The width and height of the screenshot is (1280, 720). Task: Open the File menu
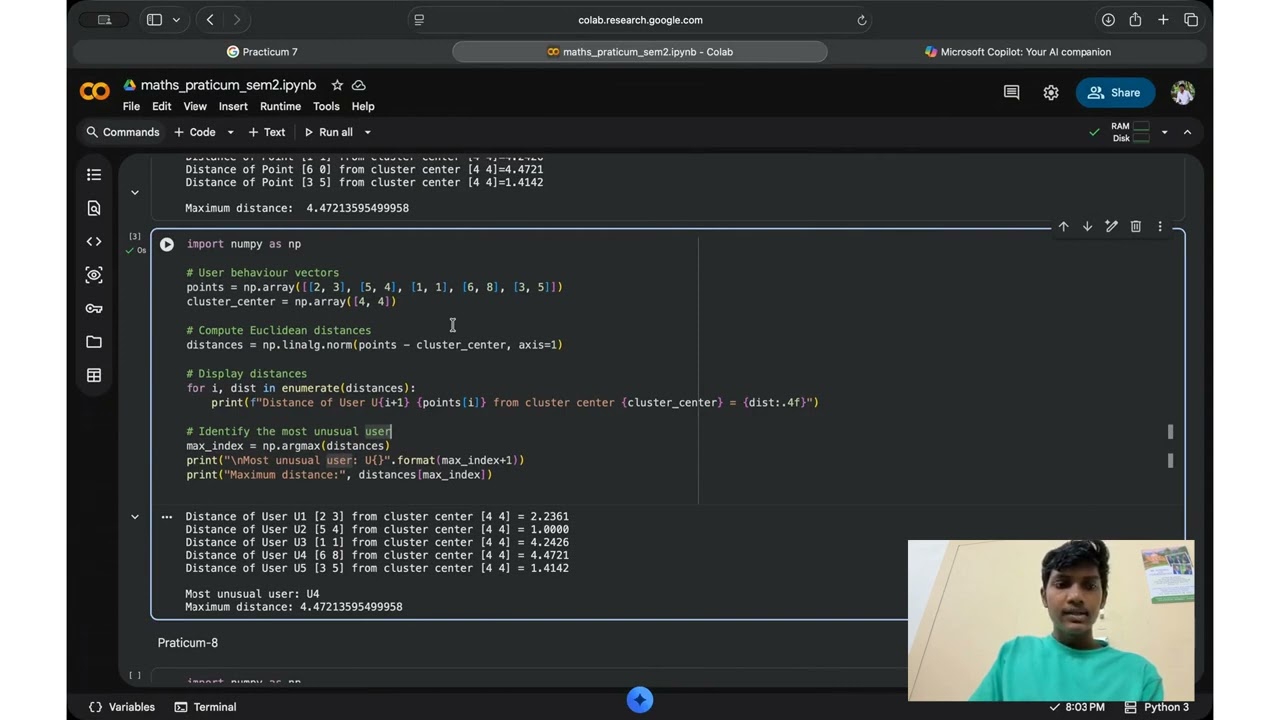point(131,106)
